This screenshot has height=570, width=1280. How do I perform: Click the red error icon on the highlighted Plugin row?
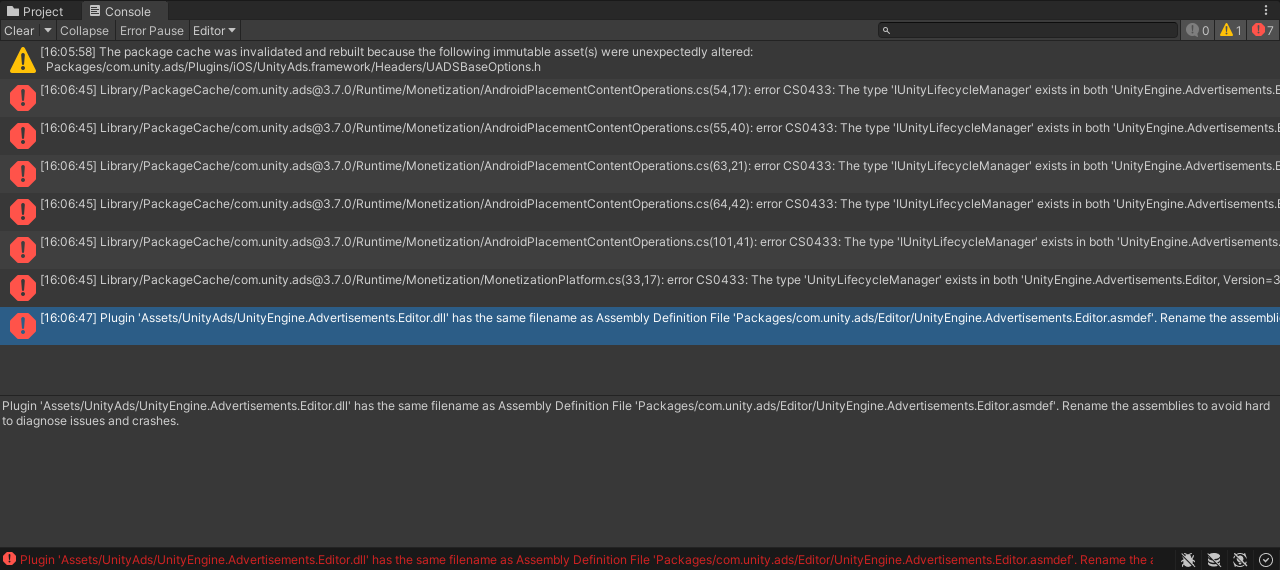[x=22, y=326]
